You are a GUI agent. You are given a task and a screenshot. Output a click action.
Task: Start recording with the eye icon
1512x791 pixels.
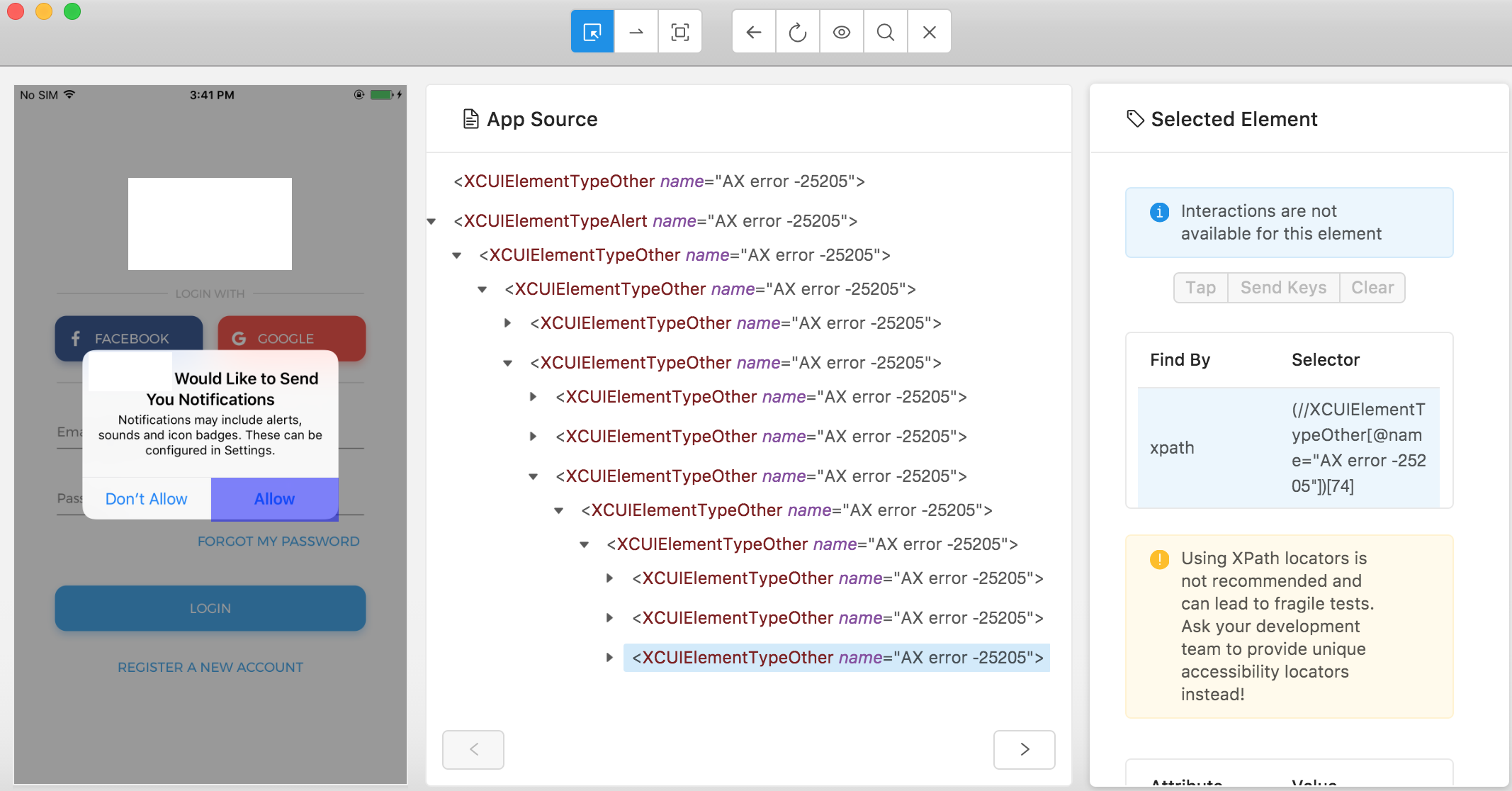point(842,32)
